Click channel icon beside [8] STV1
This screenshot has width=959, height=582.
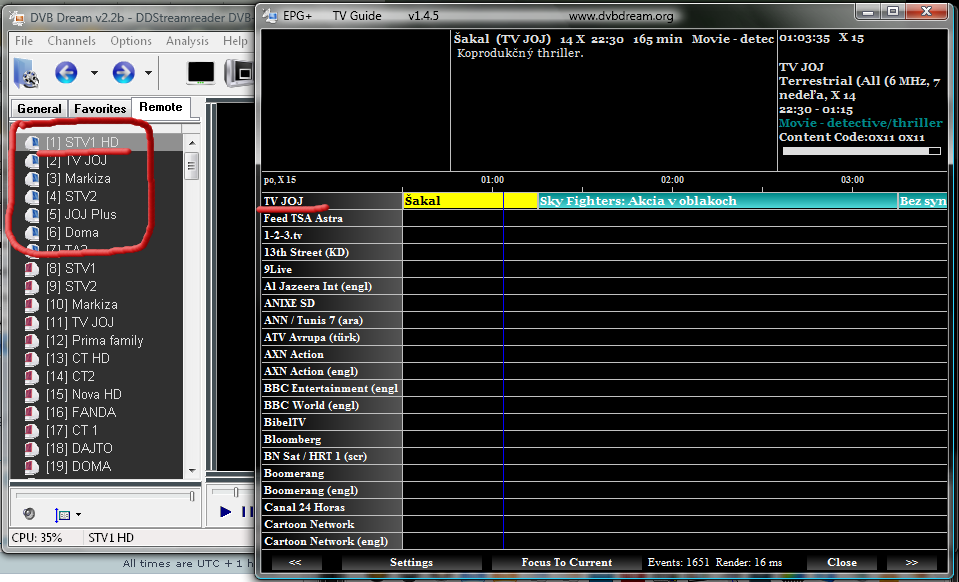pos(31,269)
